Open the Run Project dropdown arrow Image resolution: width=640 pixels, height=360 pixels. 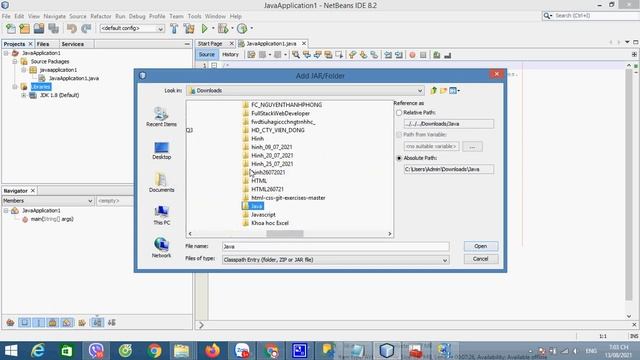pos(213,29)
